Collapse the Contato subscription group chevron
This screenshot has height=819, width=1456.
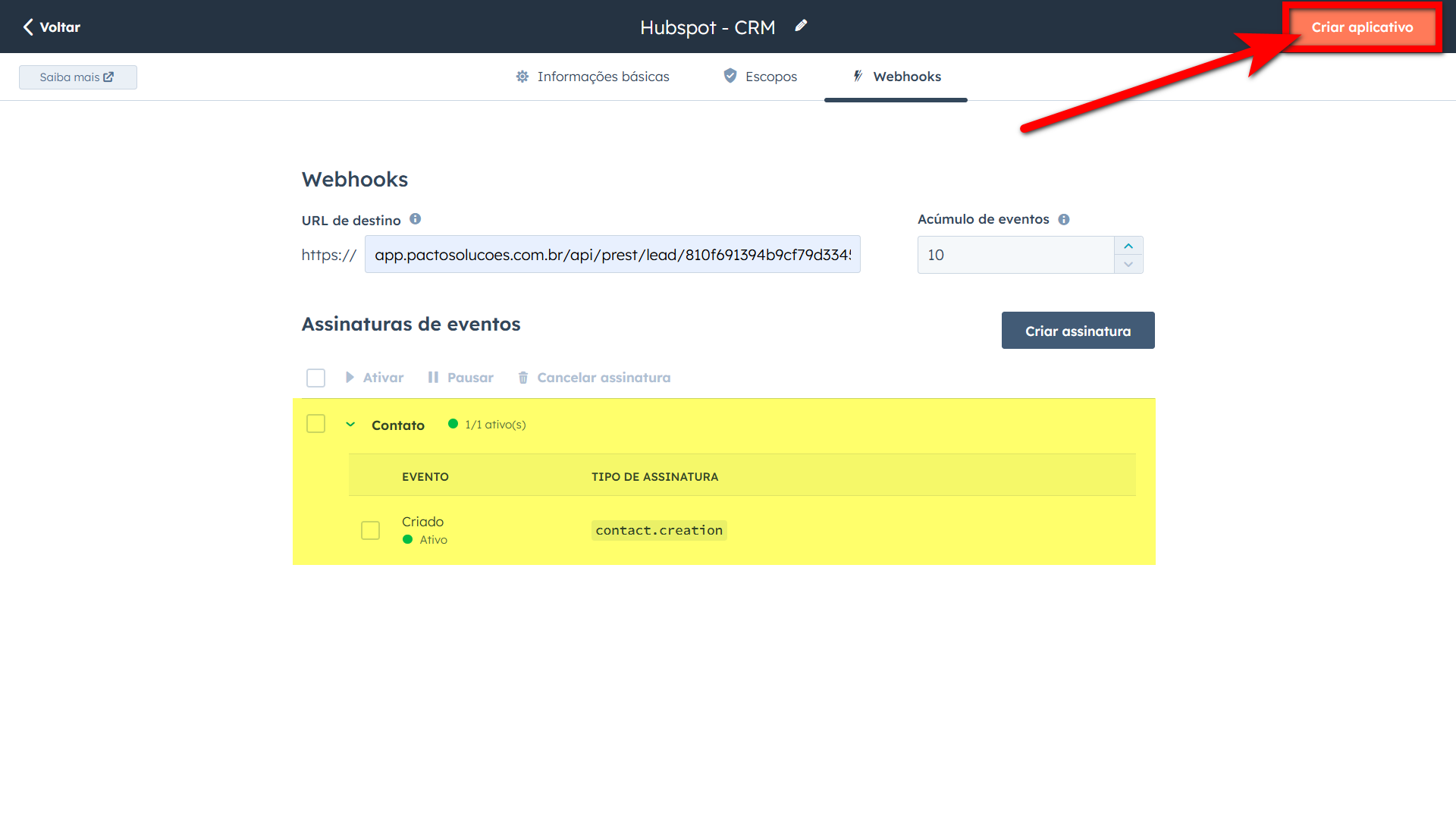click(x=350, y=425)
